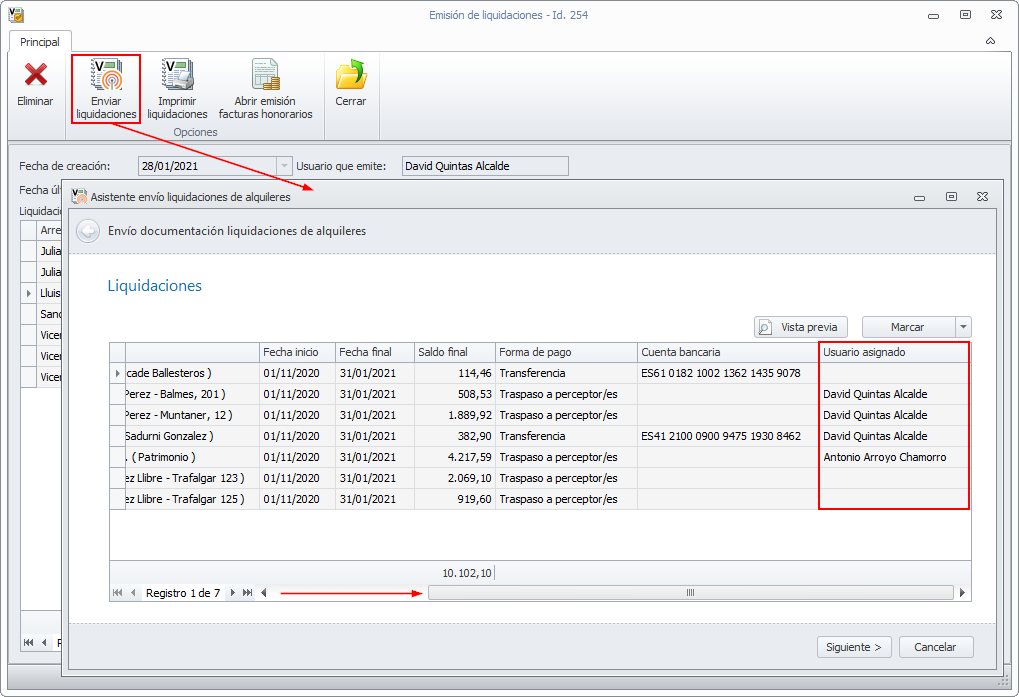Viewport: 1019px width, 697px height.
Task: Click the Cerrar folder icon
Action: [x=350, y=75]
